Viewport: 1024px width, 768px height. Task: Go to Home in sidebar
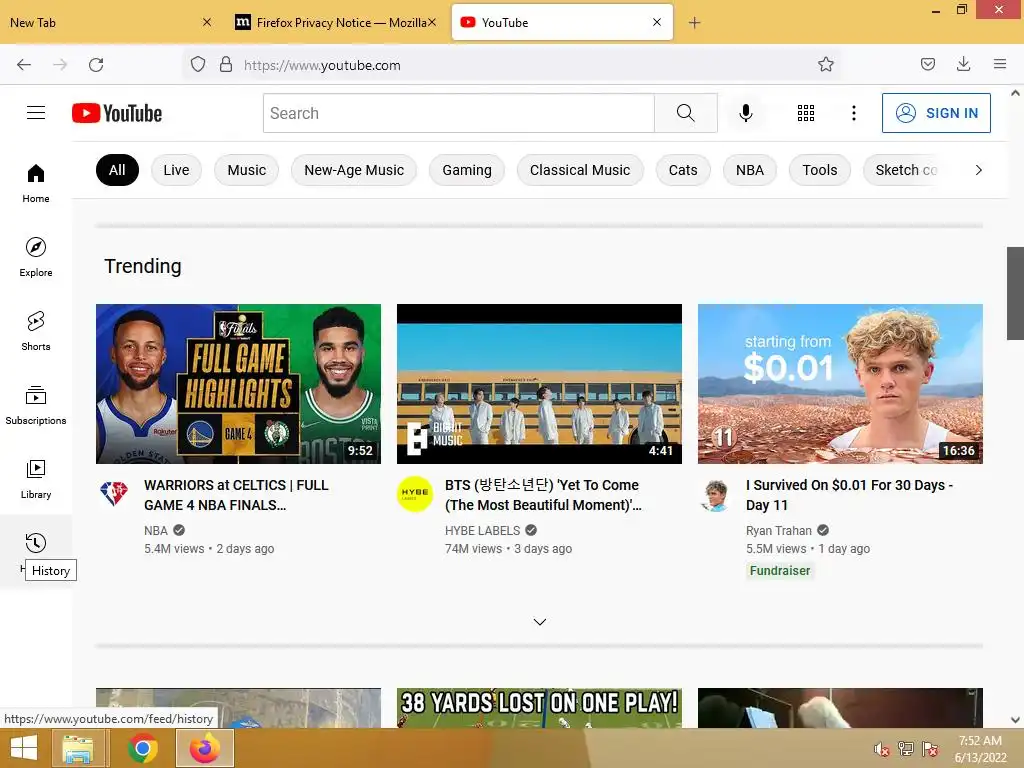tap(36, 184)
